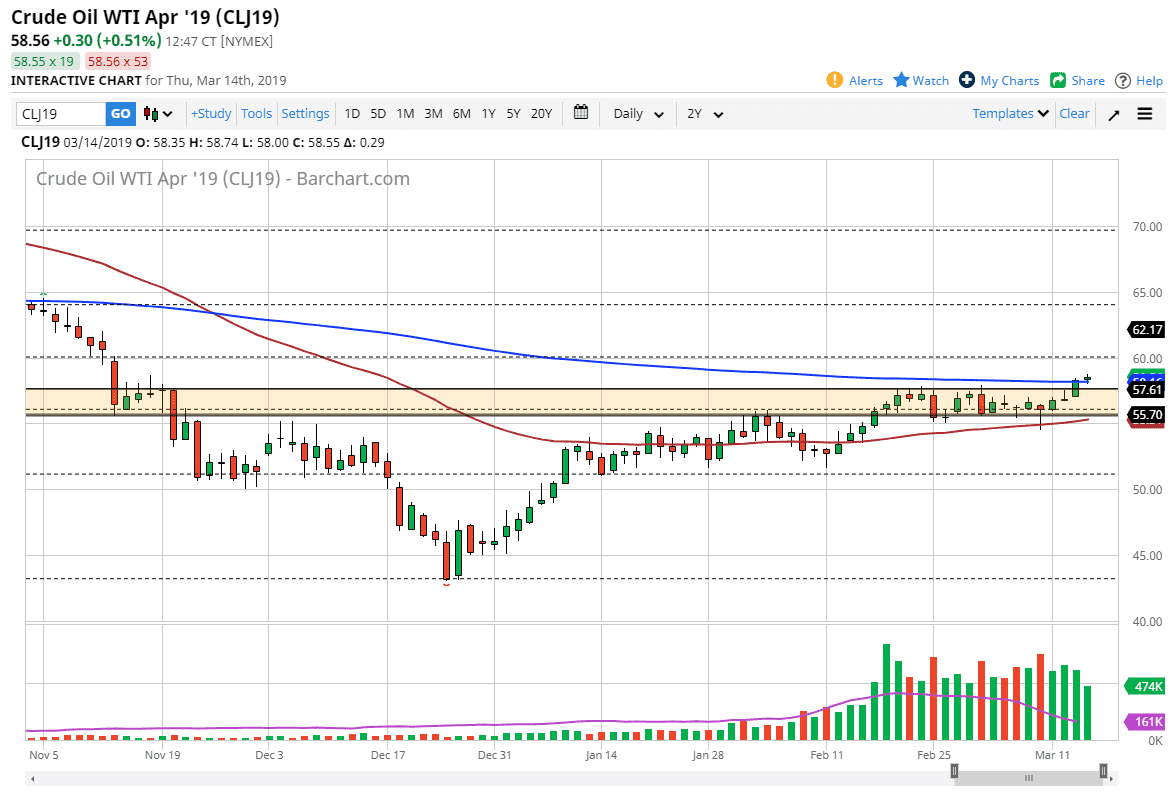Click the CLJ19 symbol input field
The image size is (1173, 795).
60,113
